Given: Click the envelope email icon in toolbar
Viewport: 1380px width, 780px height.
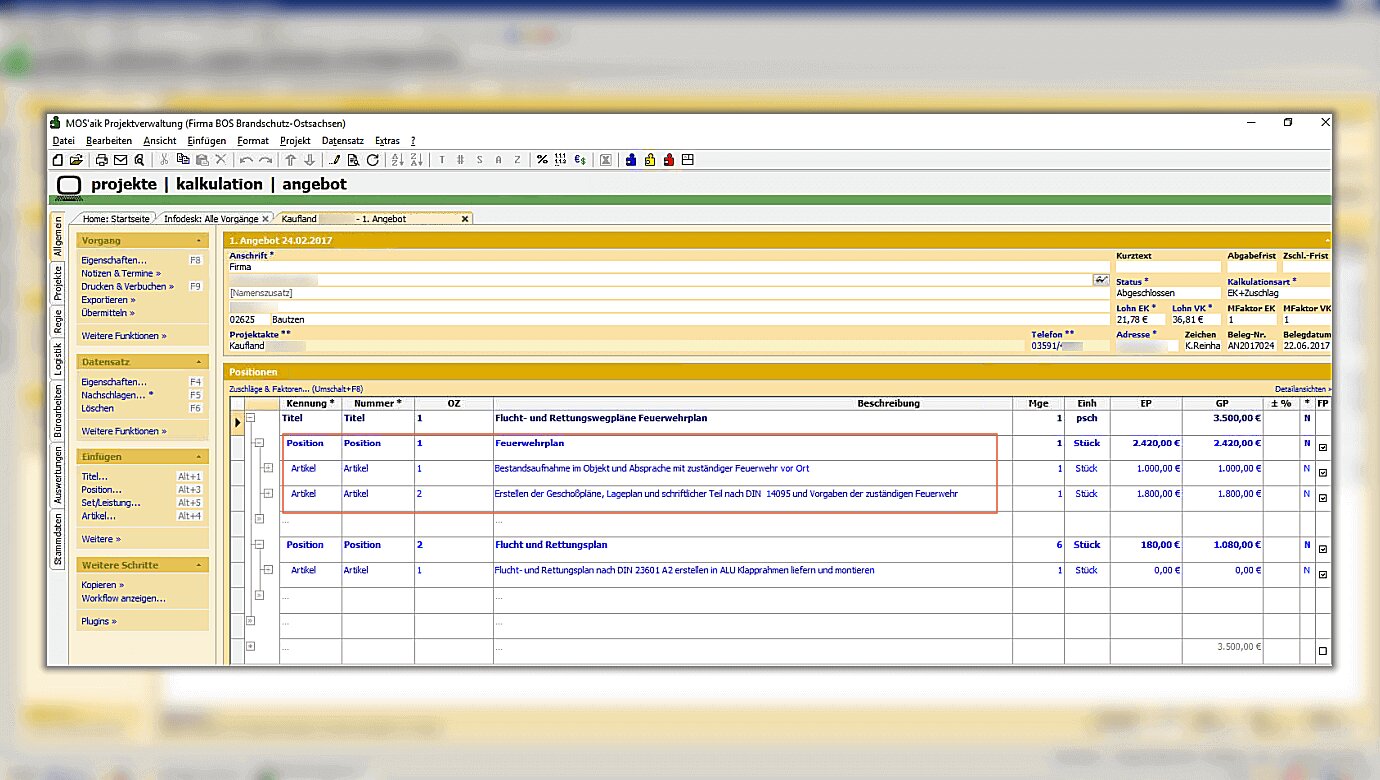Looking at the screenshot, I should (x=120, y=160).
